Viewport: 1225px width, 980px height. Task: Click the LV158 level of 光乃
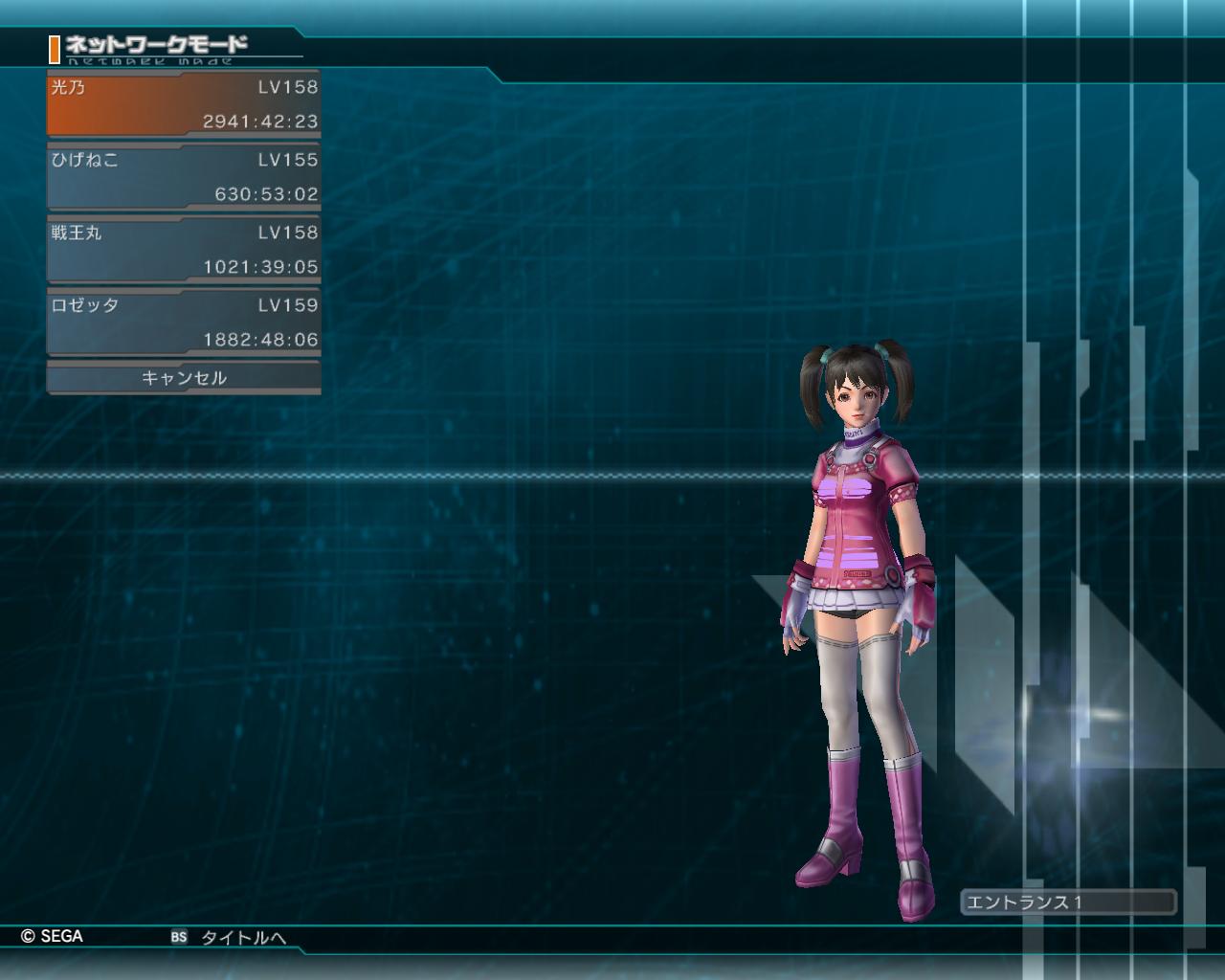(287, 87)
